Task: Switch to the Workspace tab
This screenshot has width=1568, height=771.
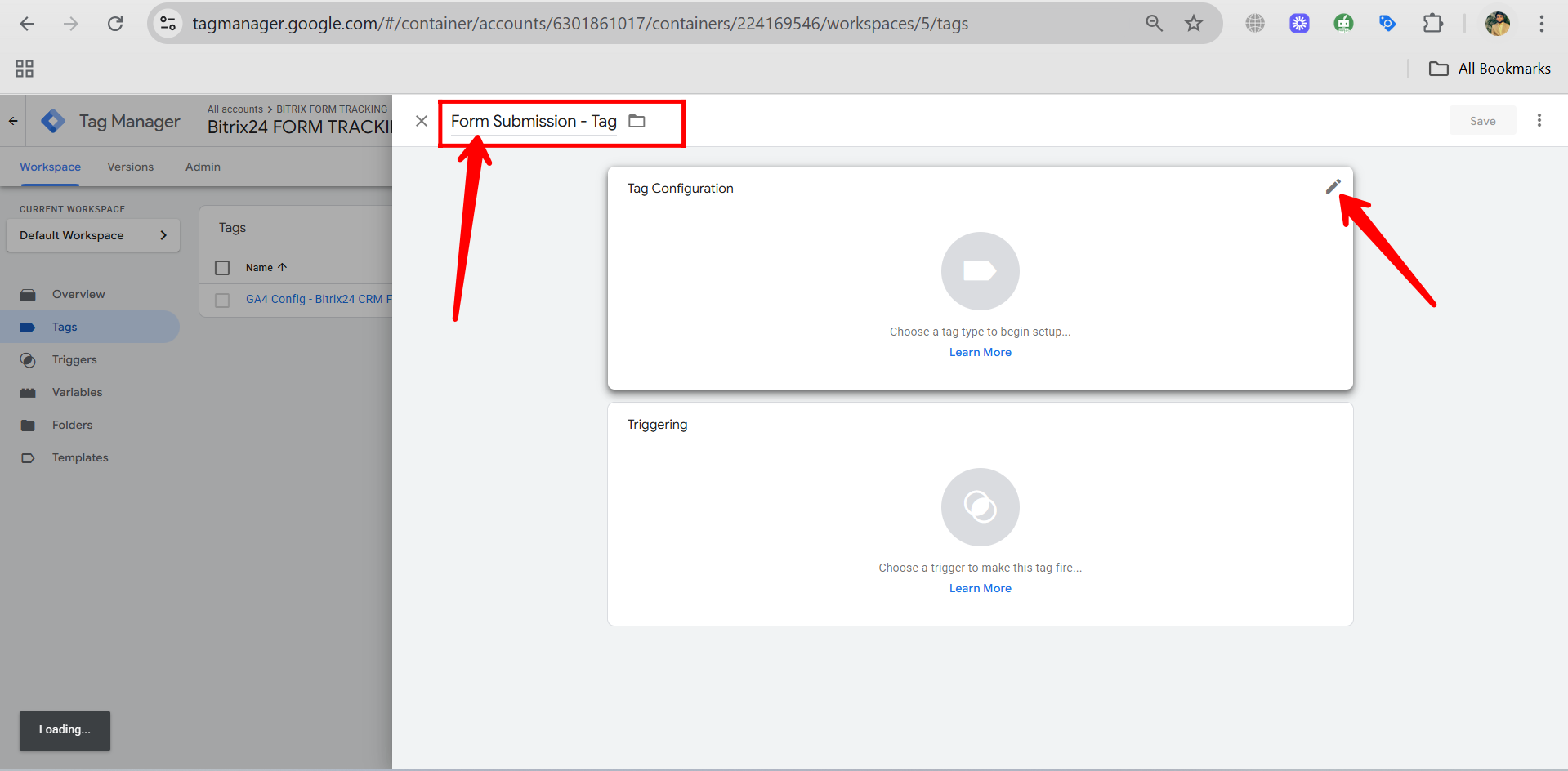Action: coord(50,167)
